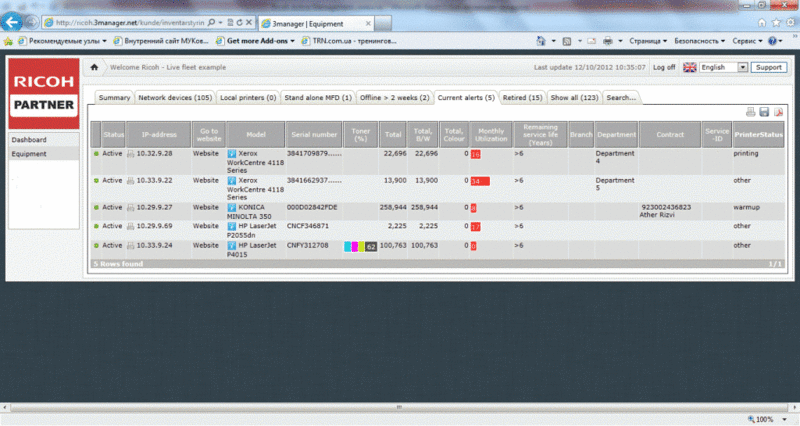The image size is (800, 426).
Task: Click the feeds icon in the command bar
Action: click(566, 41)
